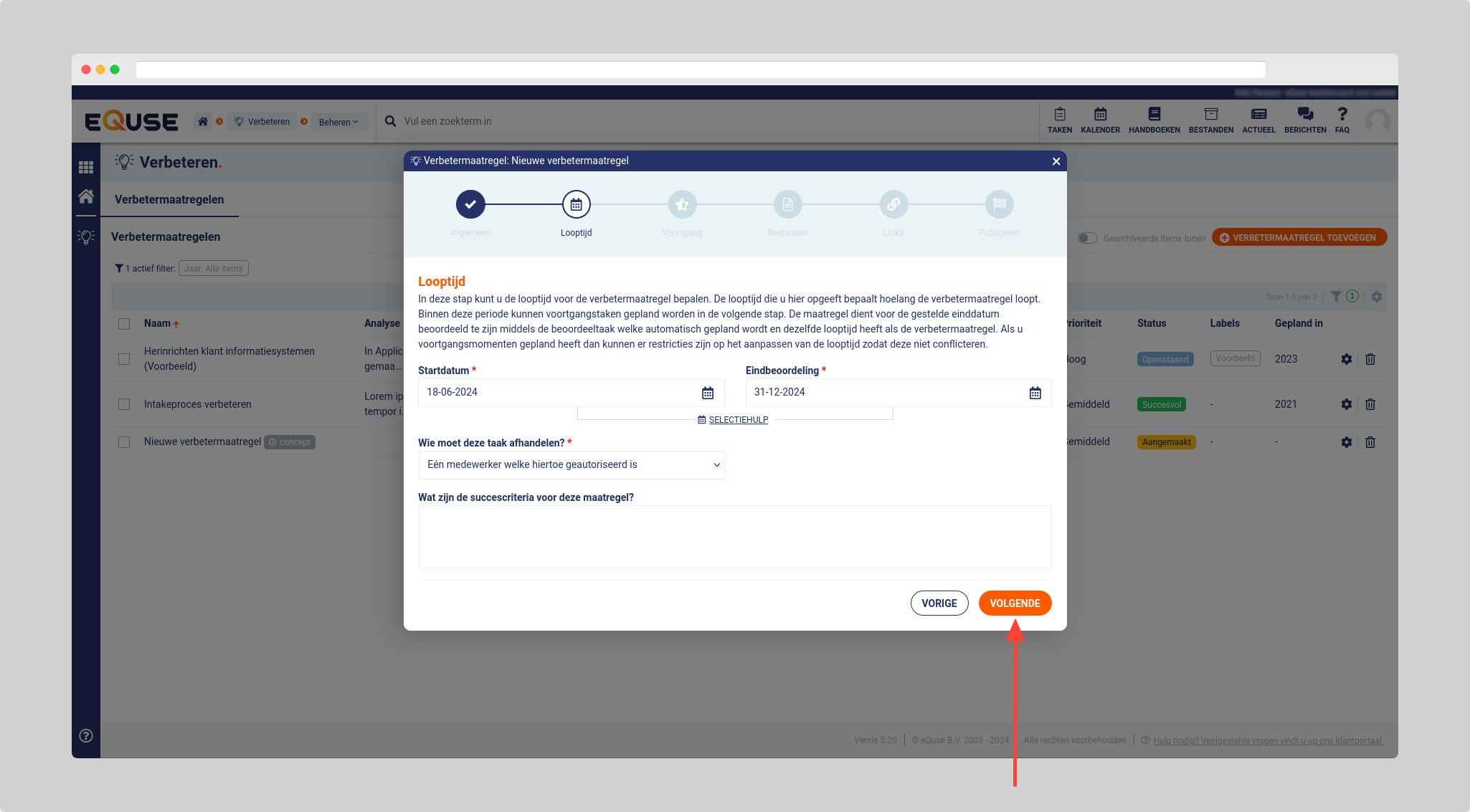Open the Selectiehulp link

[x=738, y=420]
